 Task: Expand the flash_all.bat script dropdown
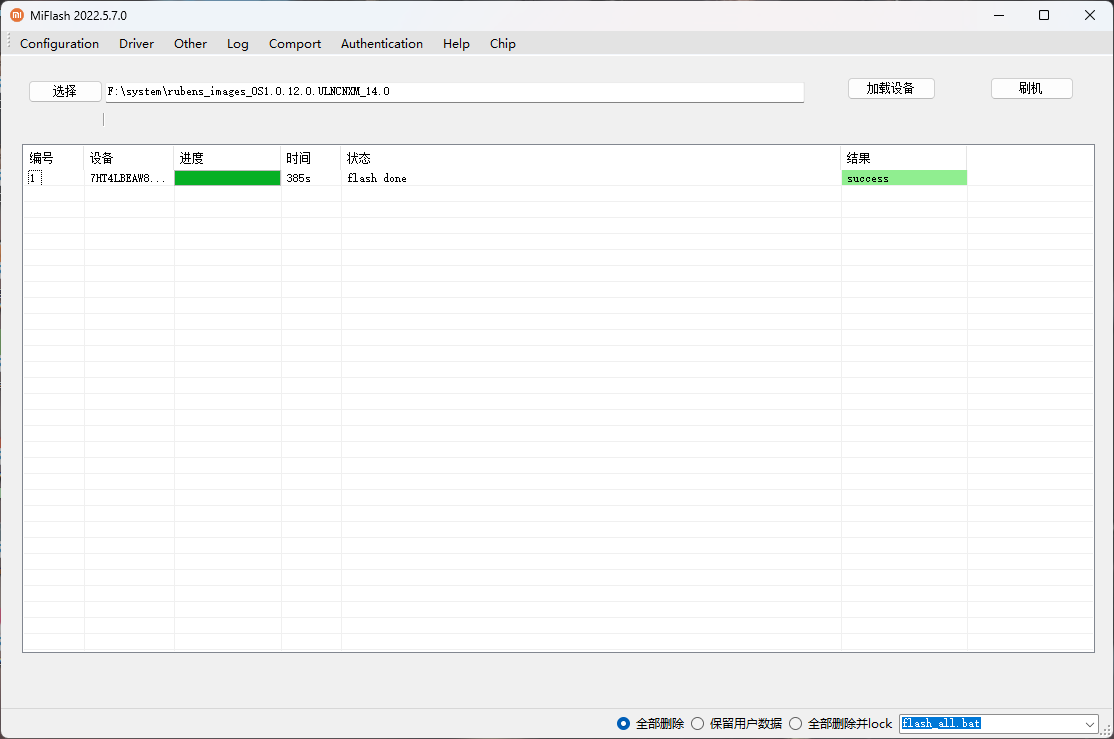(x=1090, y=724)
